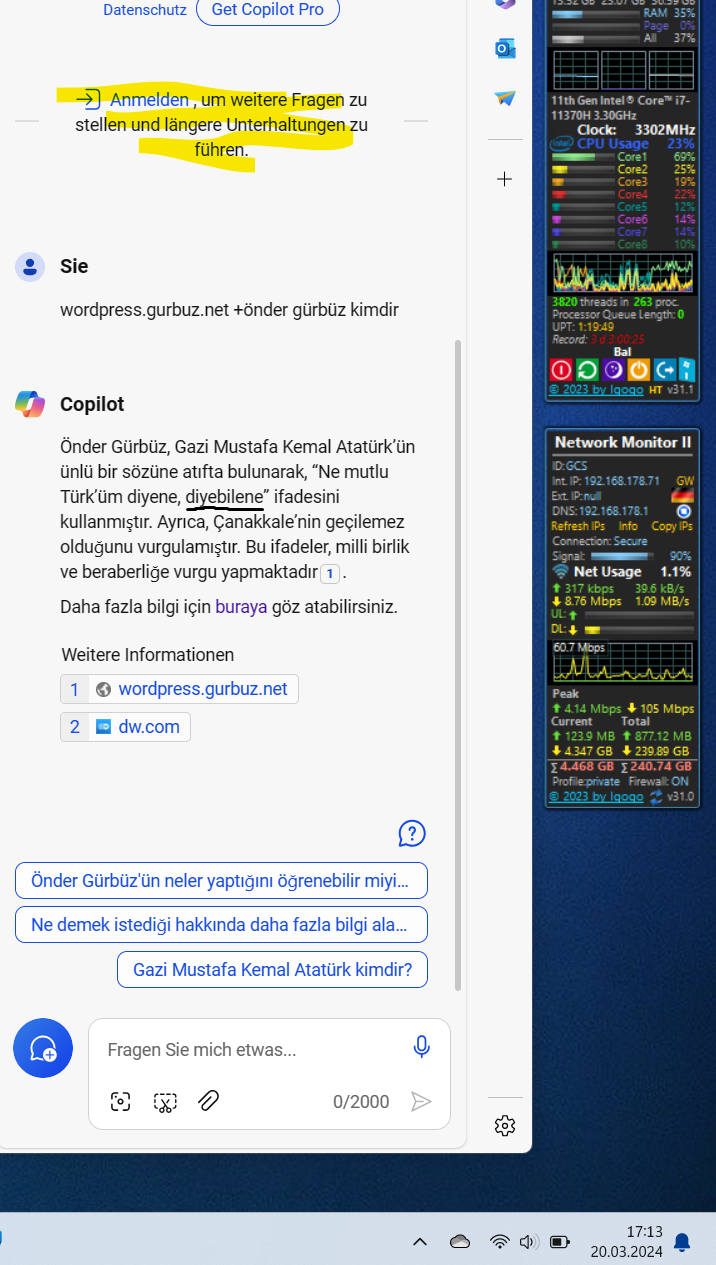Click the CPU Usage 23% label
The width and height of the screenshot is (716, 1265).
623,144
